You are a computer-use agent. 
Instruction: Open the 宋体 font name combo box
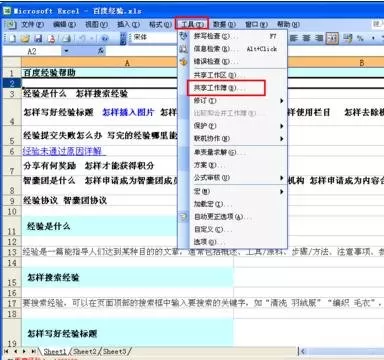[x=154, y=38]
